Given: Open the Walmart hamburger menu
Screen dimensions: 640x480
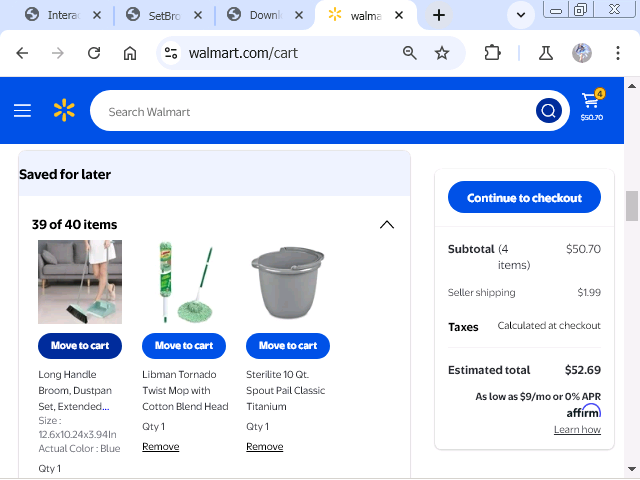Looking at the screenshot, I should (22, 111).
